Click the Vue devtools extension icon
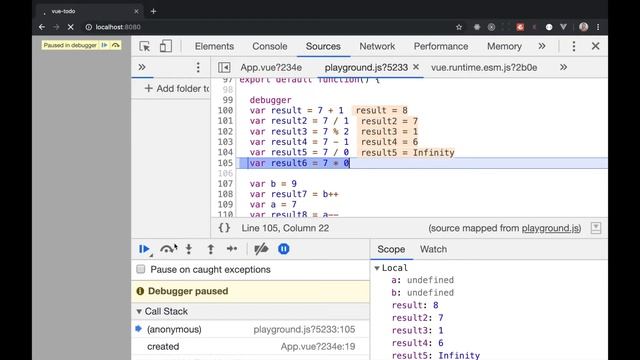Screen dimensions: 640x360 [x=563, y=27]
